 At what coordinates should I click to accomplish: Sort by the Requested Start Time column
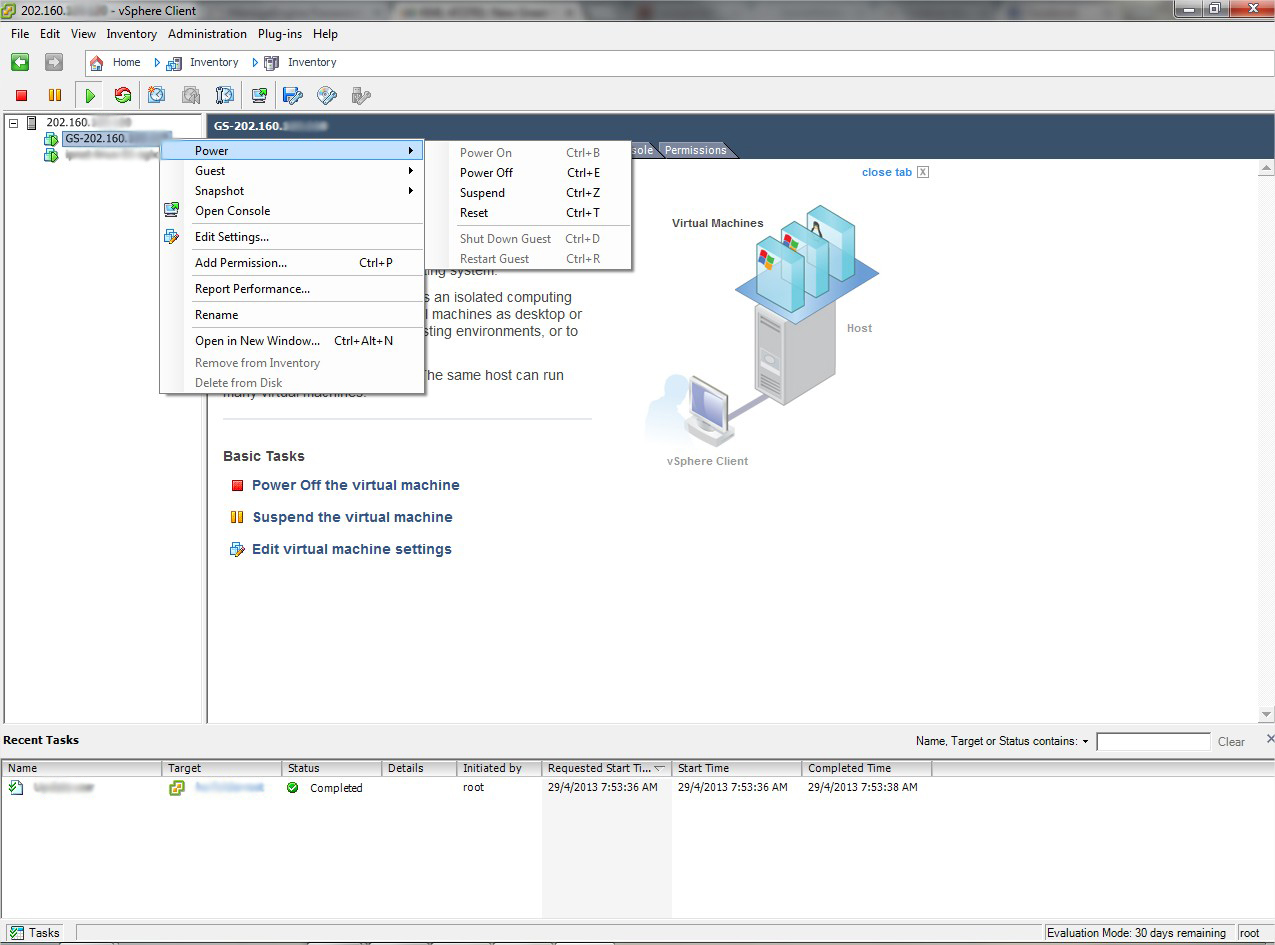607,768
